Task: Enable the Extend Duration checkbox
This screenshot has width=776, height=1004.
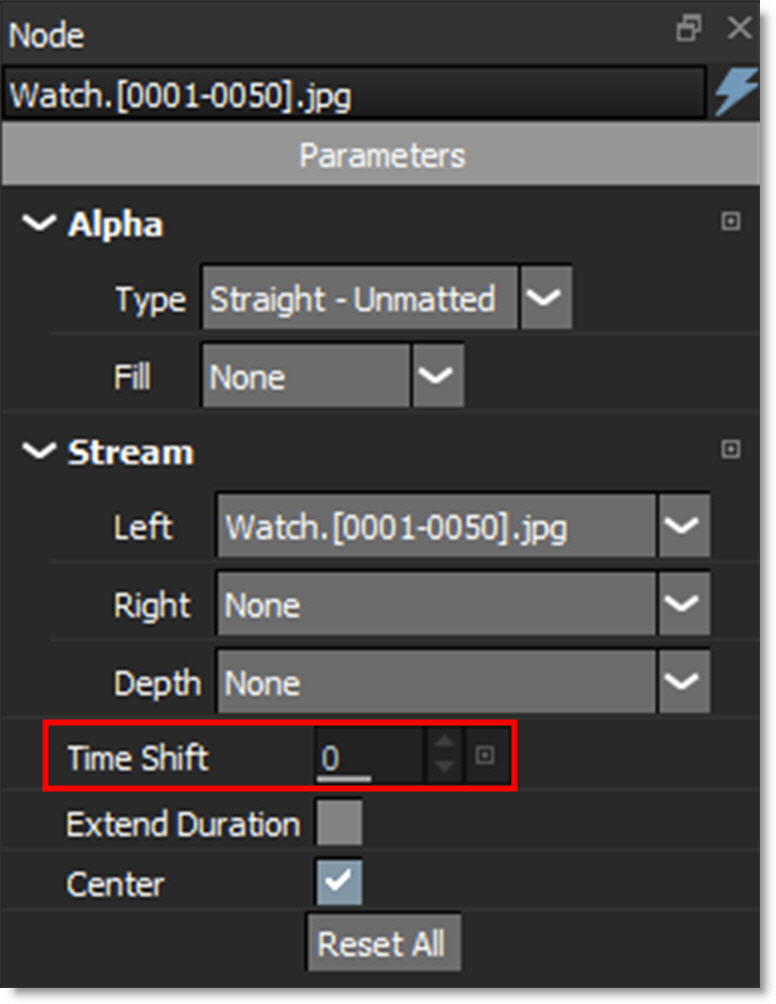Action: coord(339,824)
